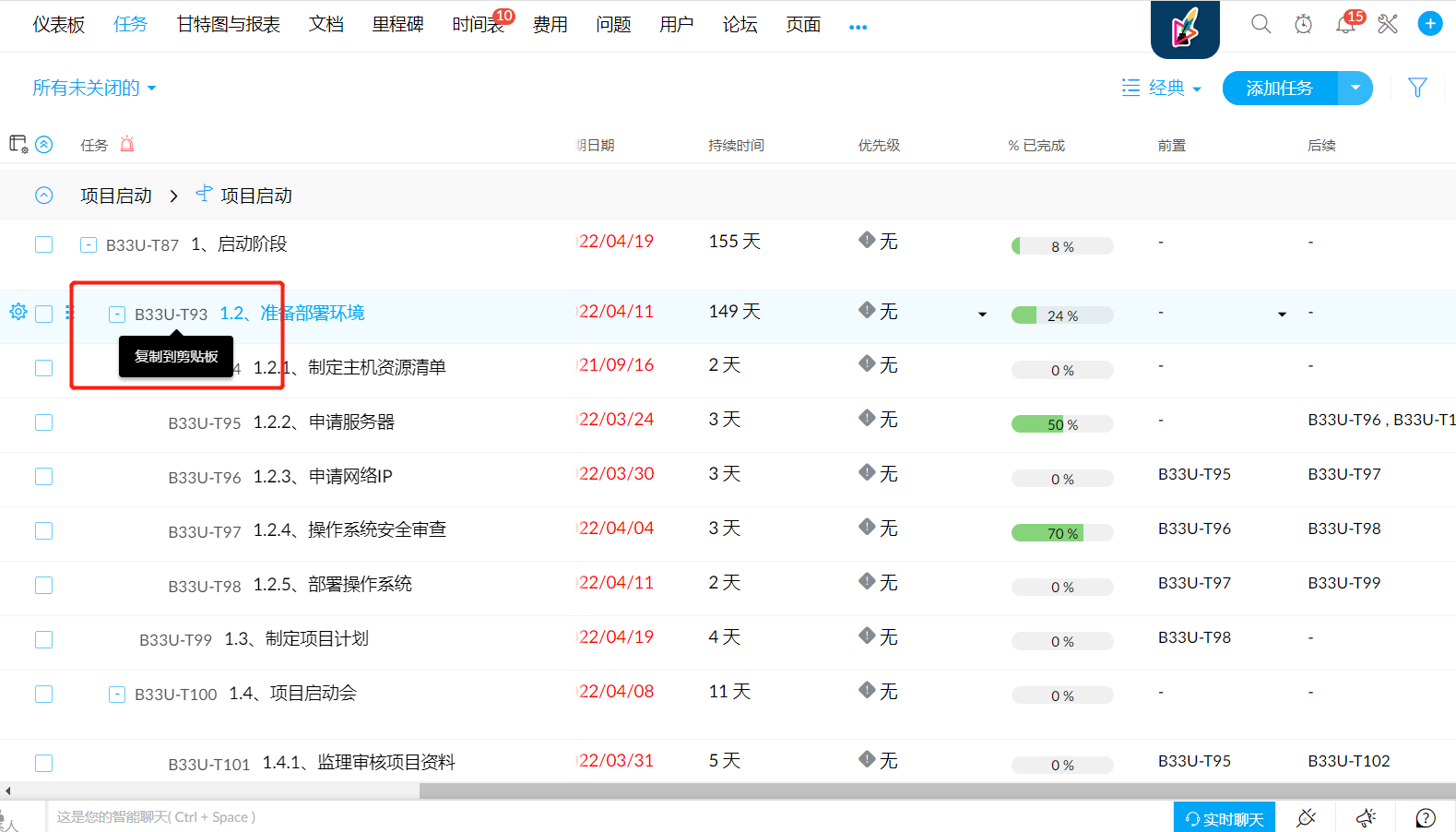Open gear settings for task B33U-T93
Viewport: 1456px width, 832px height.
coord(18,312)
